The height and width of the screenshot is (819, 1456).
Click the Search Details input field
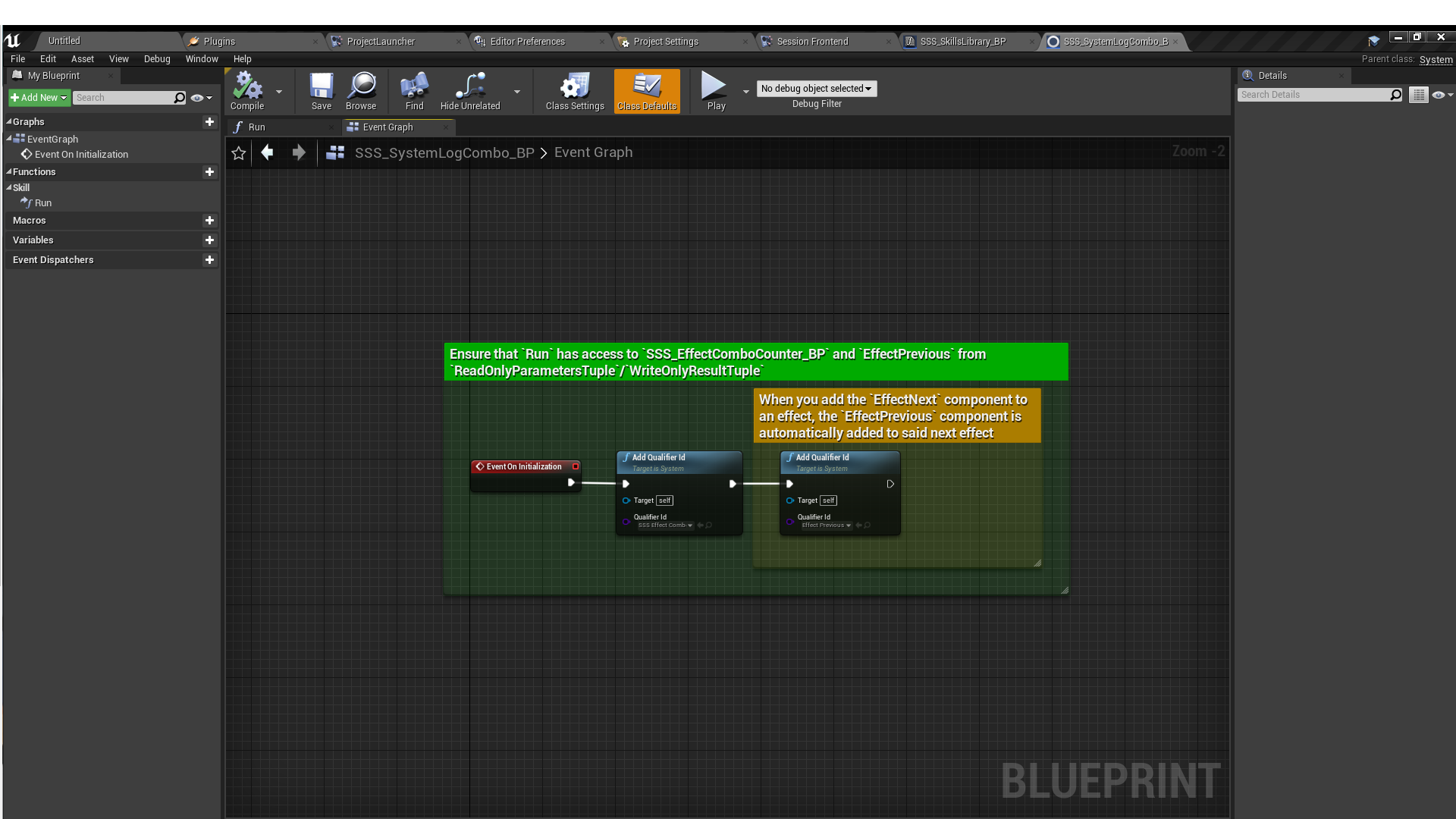coord(1316,94)
